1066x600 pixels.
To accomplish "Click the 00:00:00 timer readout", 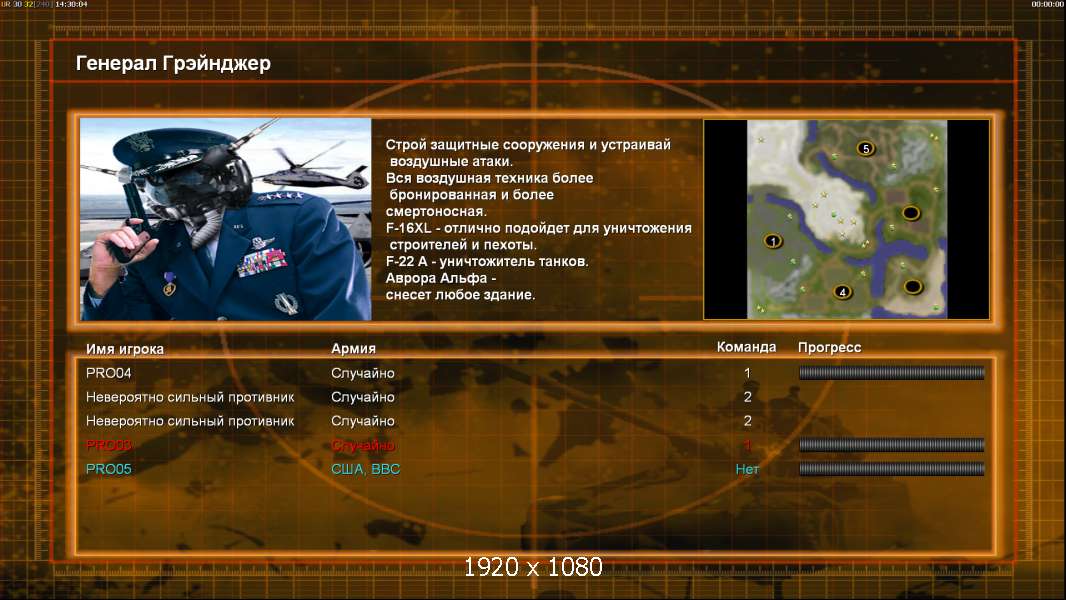I will point(1048,4).
